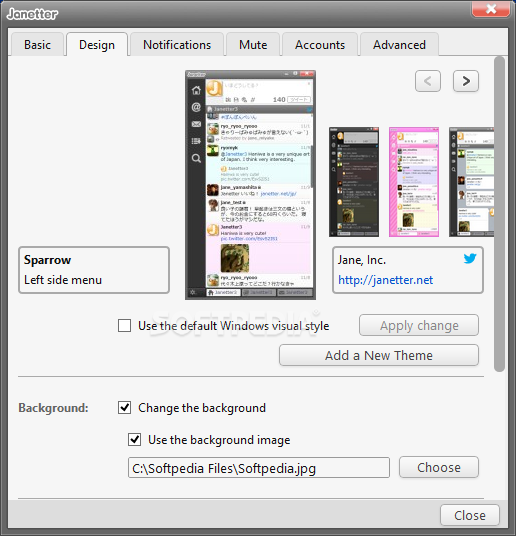
Task: Click the background image path field
Action: 259,468
